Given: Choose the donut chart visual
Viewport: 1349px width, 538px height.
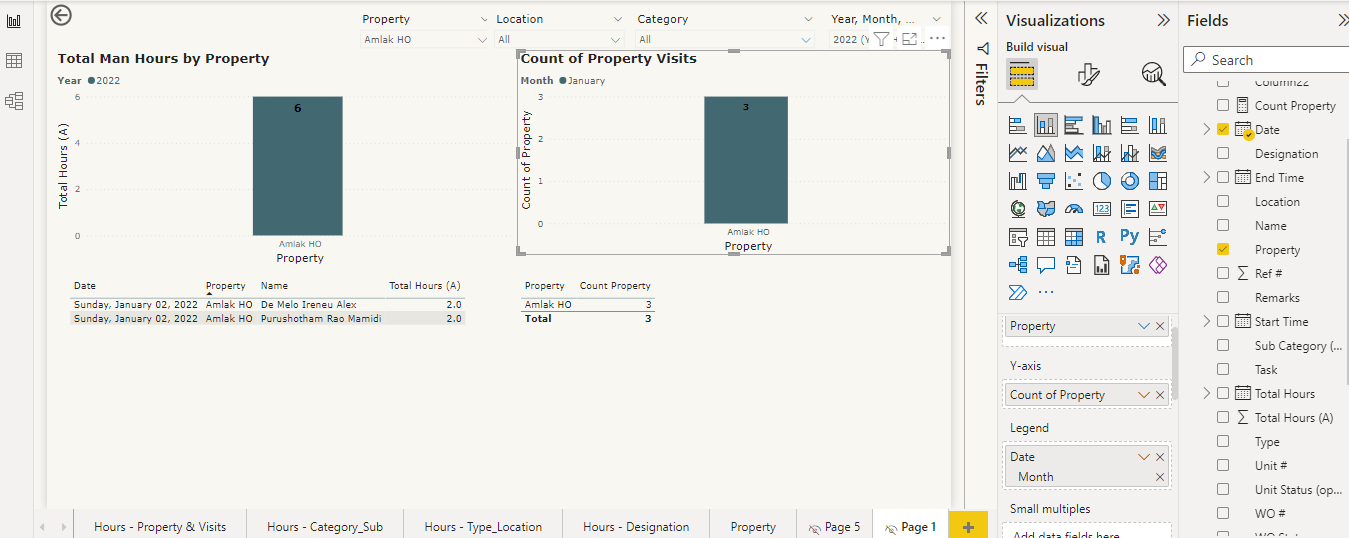Looking at the screenshot, I should pos(1130,181).
